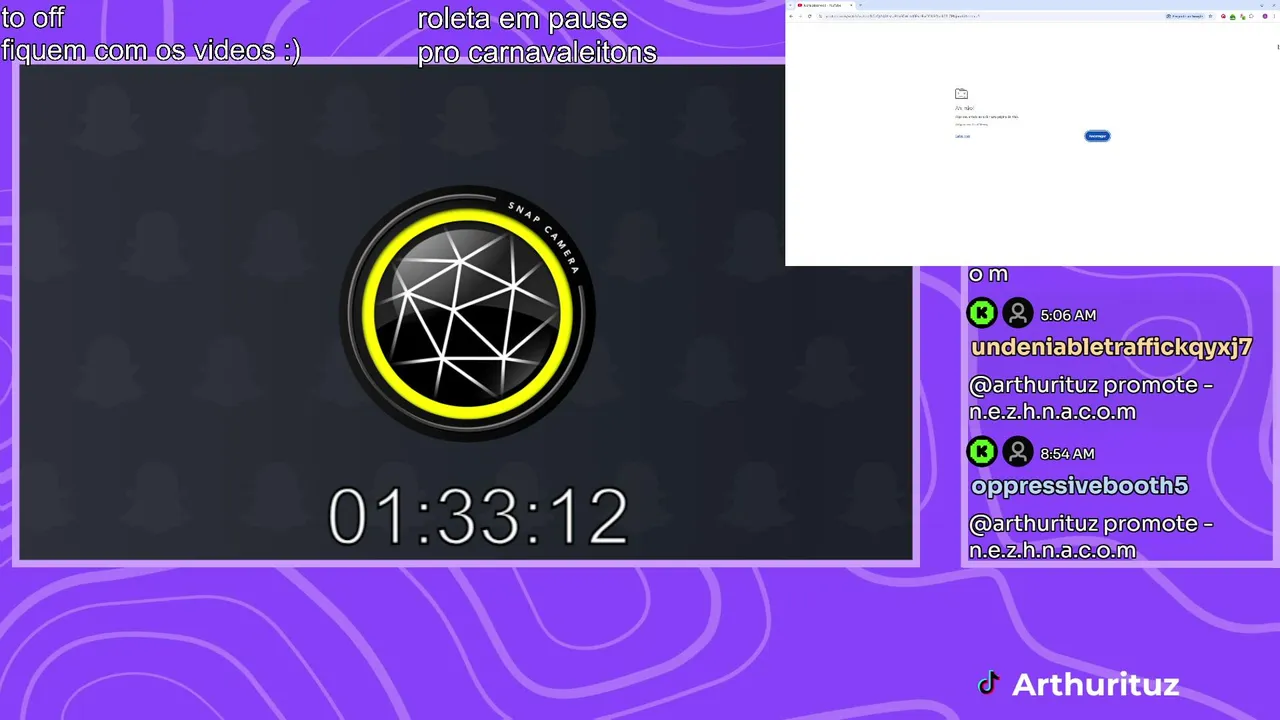Open the tab search dropdown arrow
The width and height of the screenshot is (1280, 720).
click(x=790, y=5)
